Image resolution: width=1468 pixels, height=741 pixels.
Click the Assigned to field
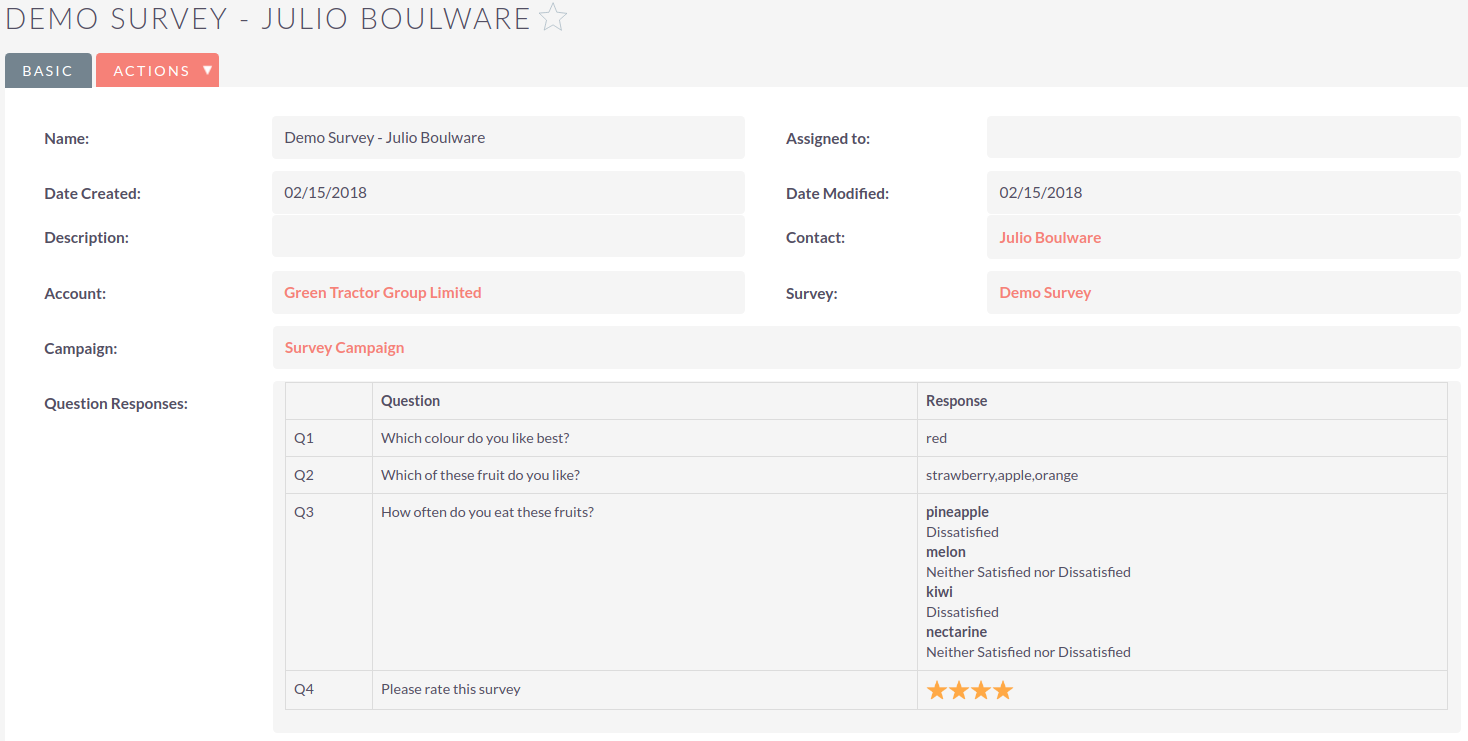pyautogui.click(x=1224, y=137)
